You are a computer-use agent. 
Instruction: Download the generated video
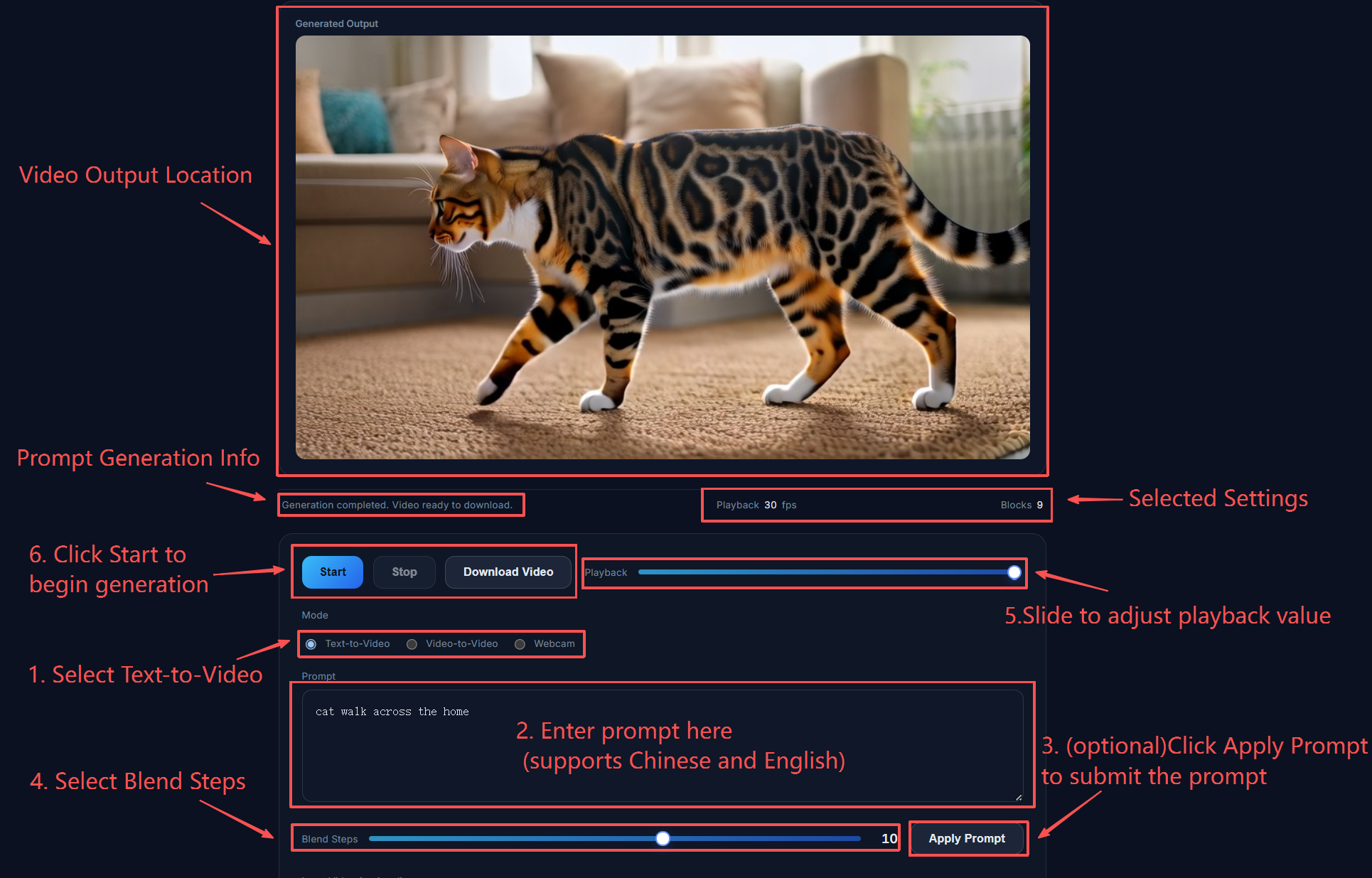pyautogui.click(x=508, y=572)
